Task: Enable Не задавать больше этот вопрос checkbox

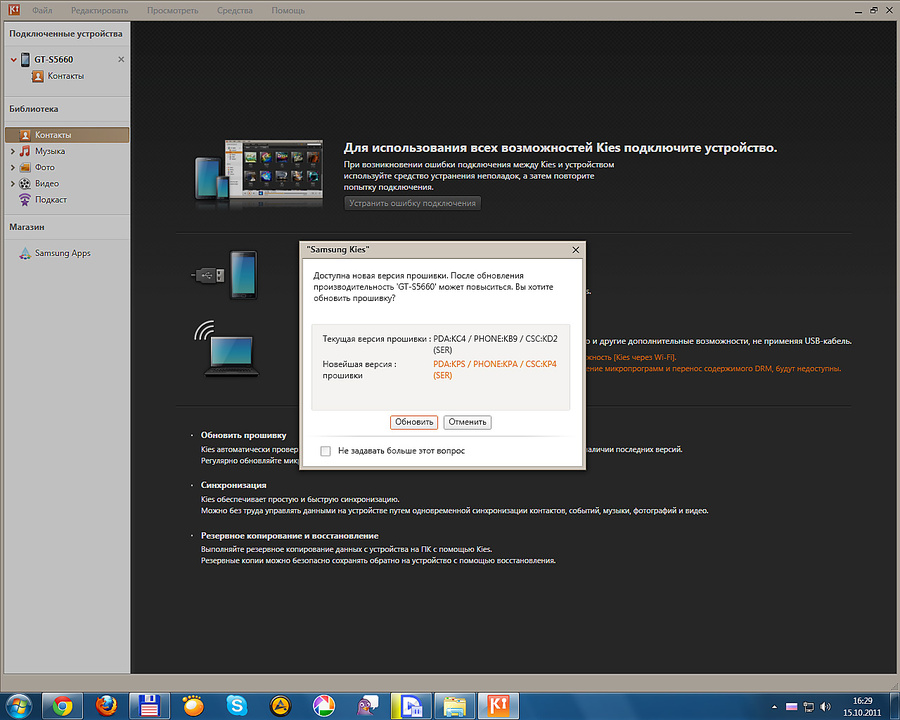Action: pos(325,451)
